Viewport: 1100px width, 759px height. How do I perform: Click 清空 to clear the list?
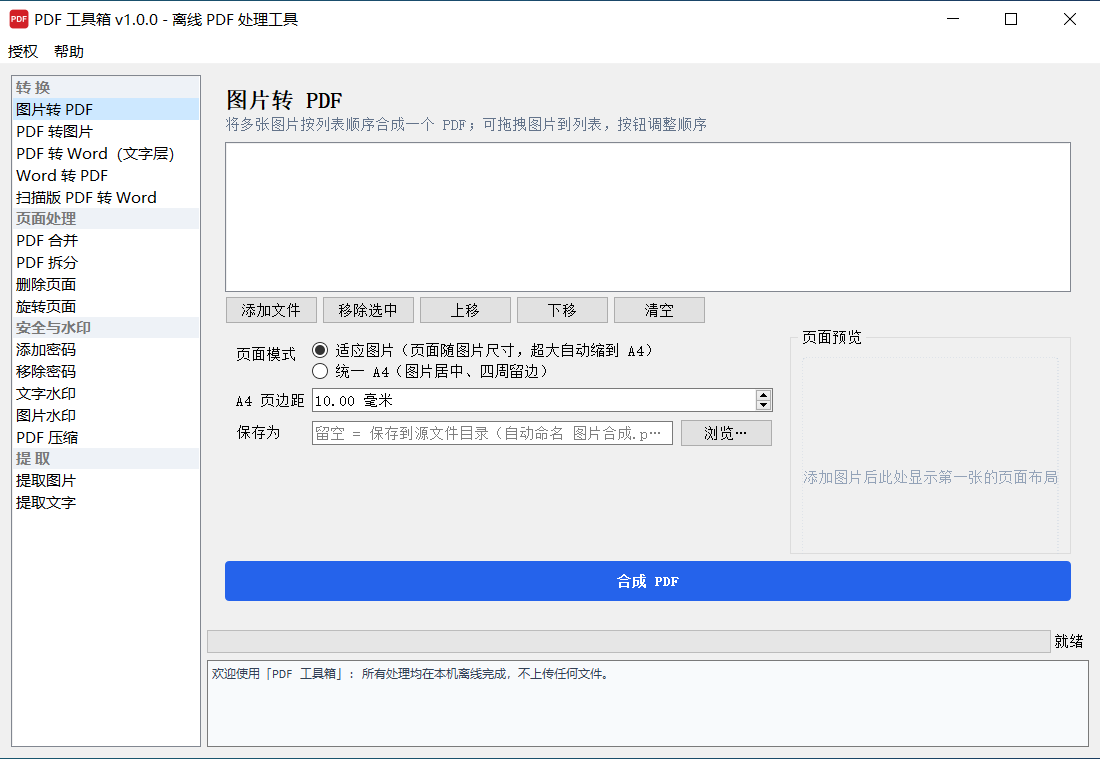tap(659, 310)
